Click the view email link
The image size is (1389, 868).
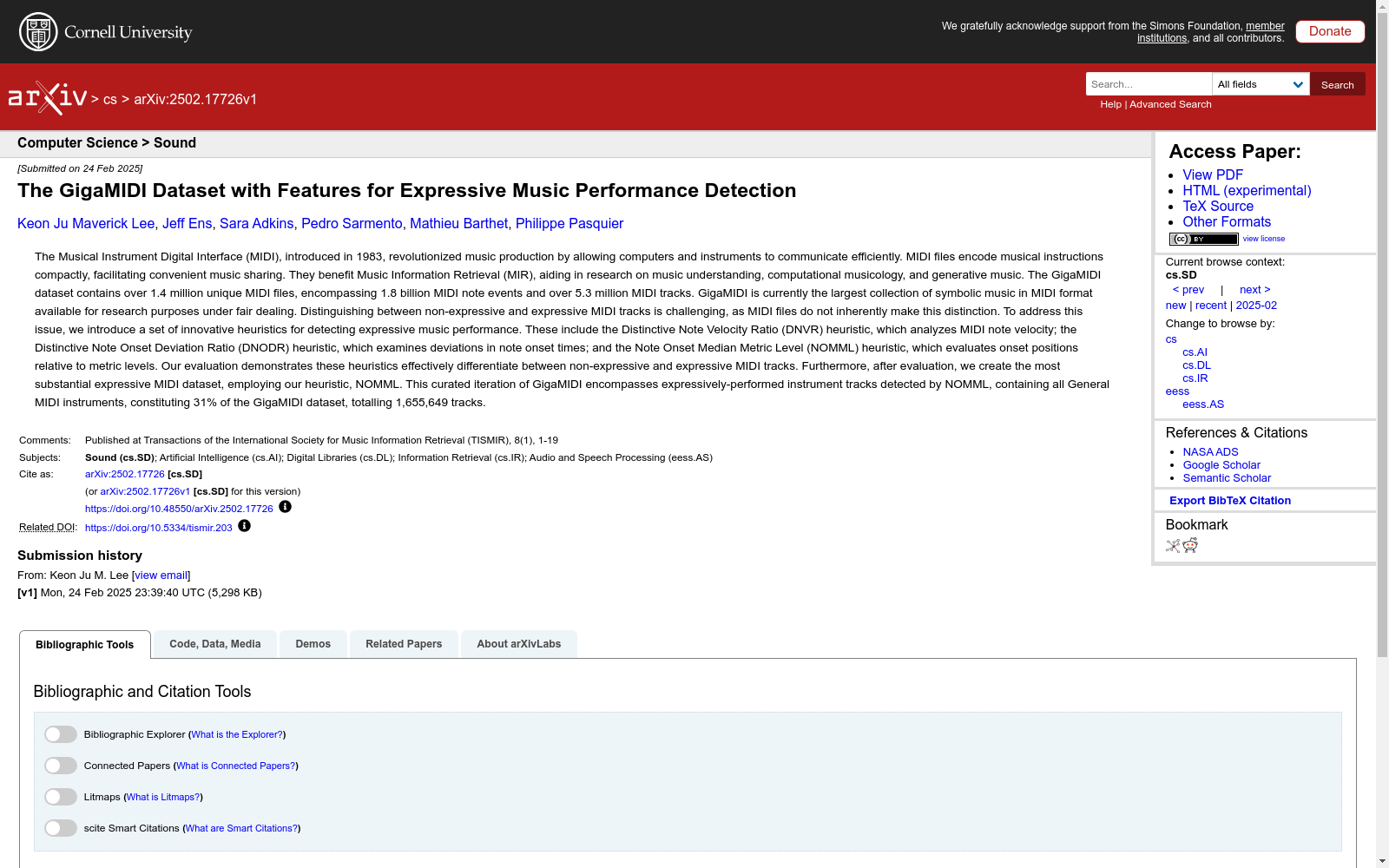[x=161, y=575]
